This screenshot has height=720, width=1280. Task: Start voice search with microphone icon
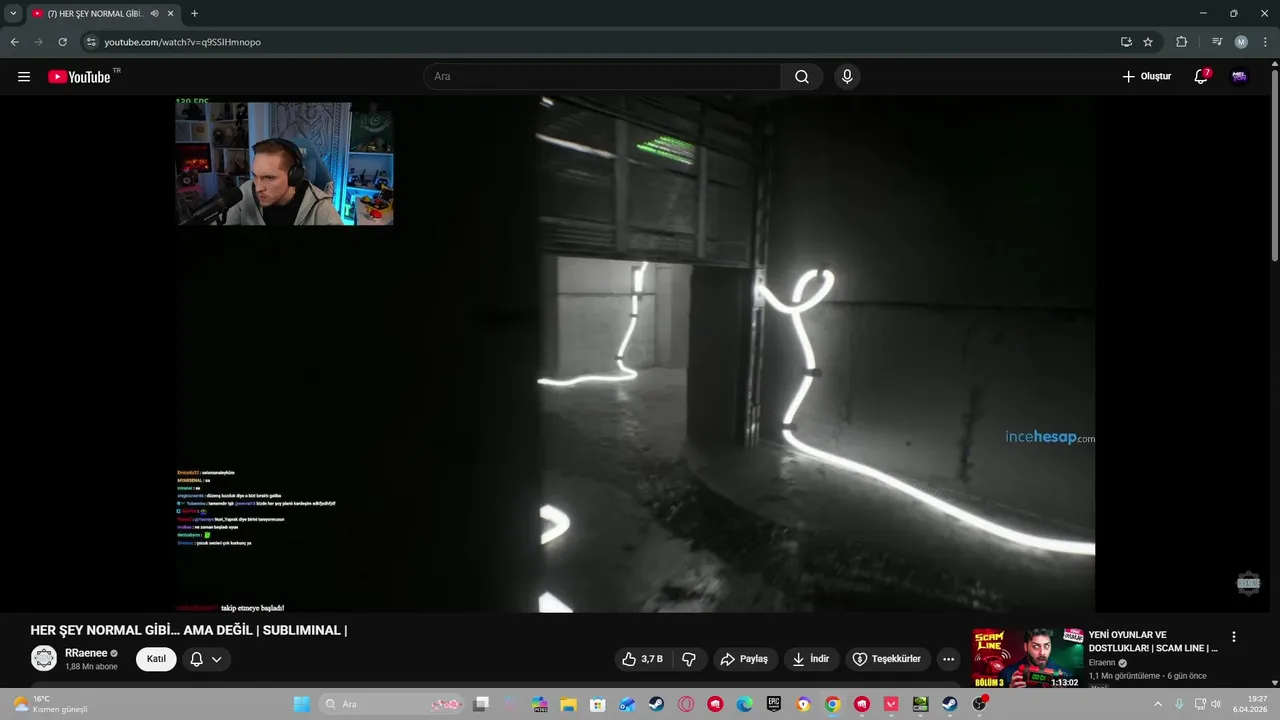847,77
